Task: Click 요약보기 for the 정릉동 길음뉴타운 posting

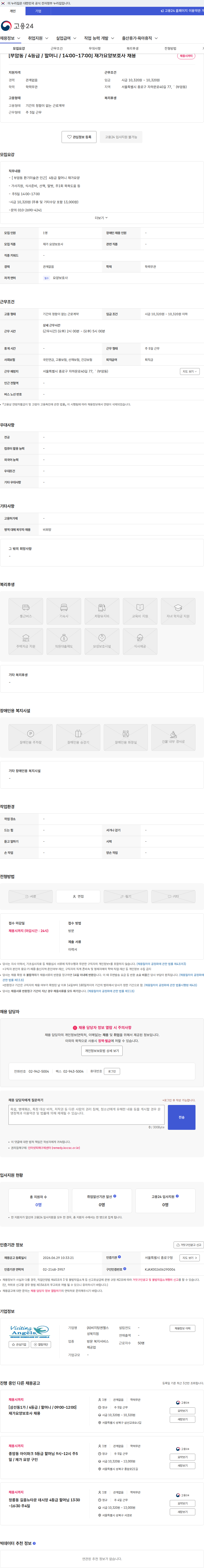Action: pyautogui.click(x=182, y=1503)
